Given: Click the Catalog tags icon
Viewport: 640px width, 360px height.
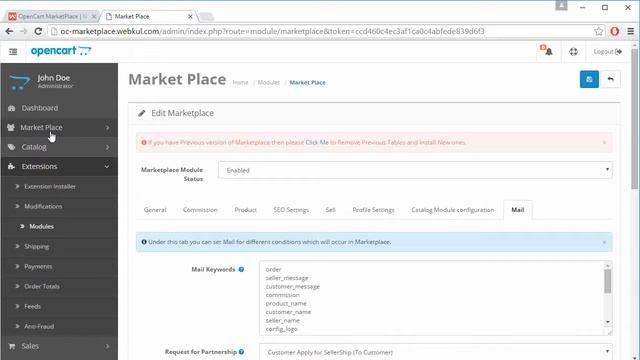Looking at the screenshot, I should point(11,147).
